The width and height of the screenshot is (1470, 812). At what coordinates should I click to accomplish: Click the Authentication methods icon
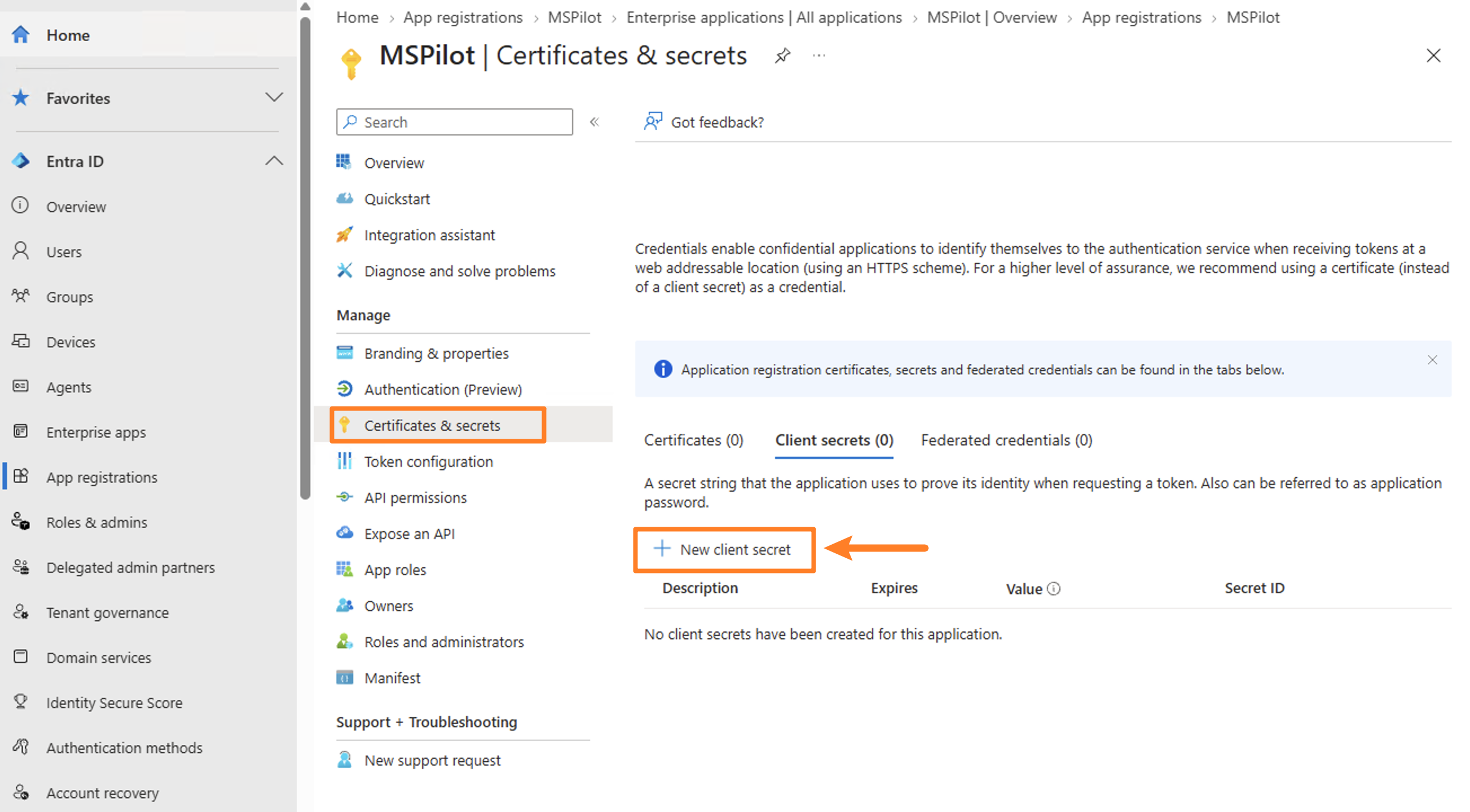[20, 747]
